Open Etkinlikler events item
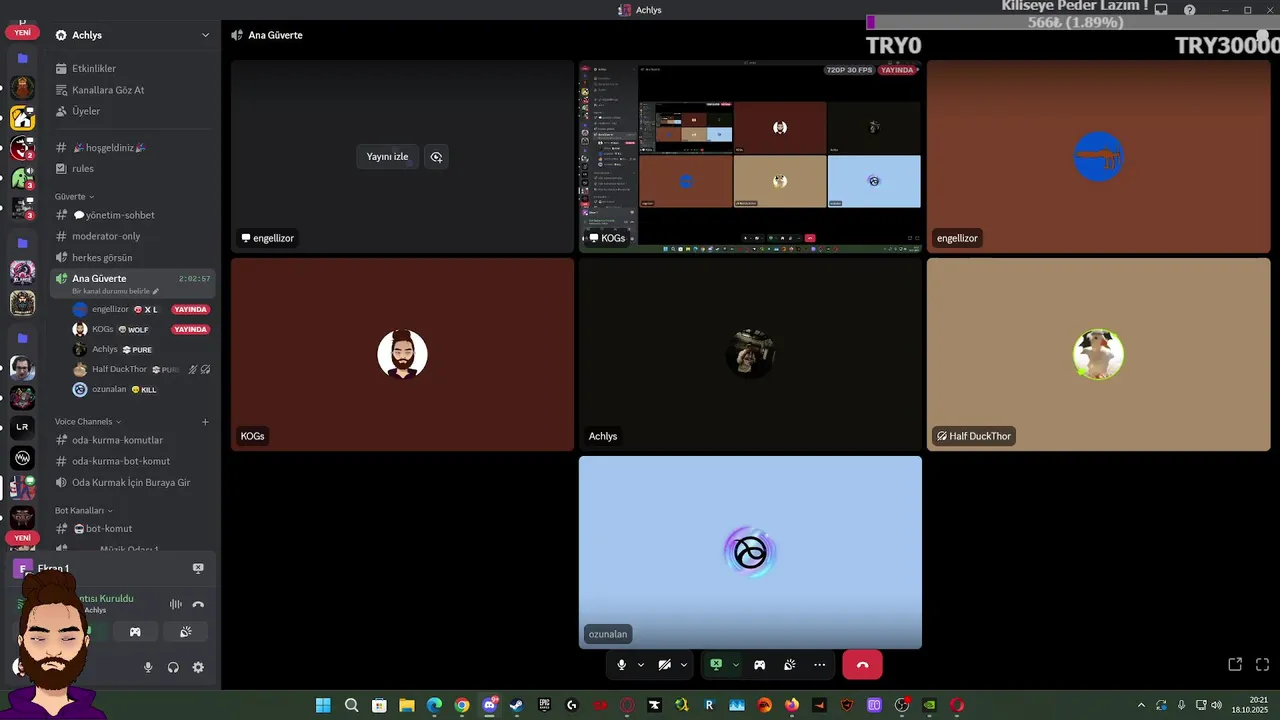Viewport: 1280px width, 720px height. point(133,69)
